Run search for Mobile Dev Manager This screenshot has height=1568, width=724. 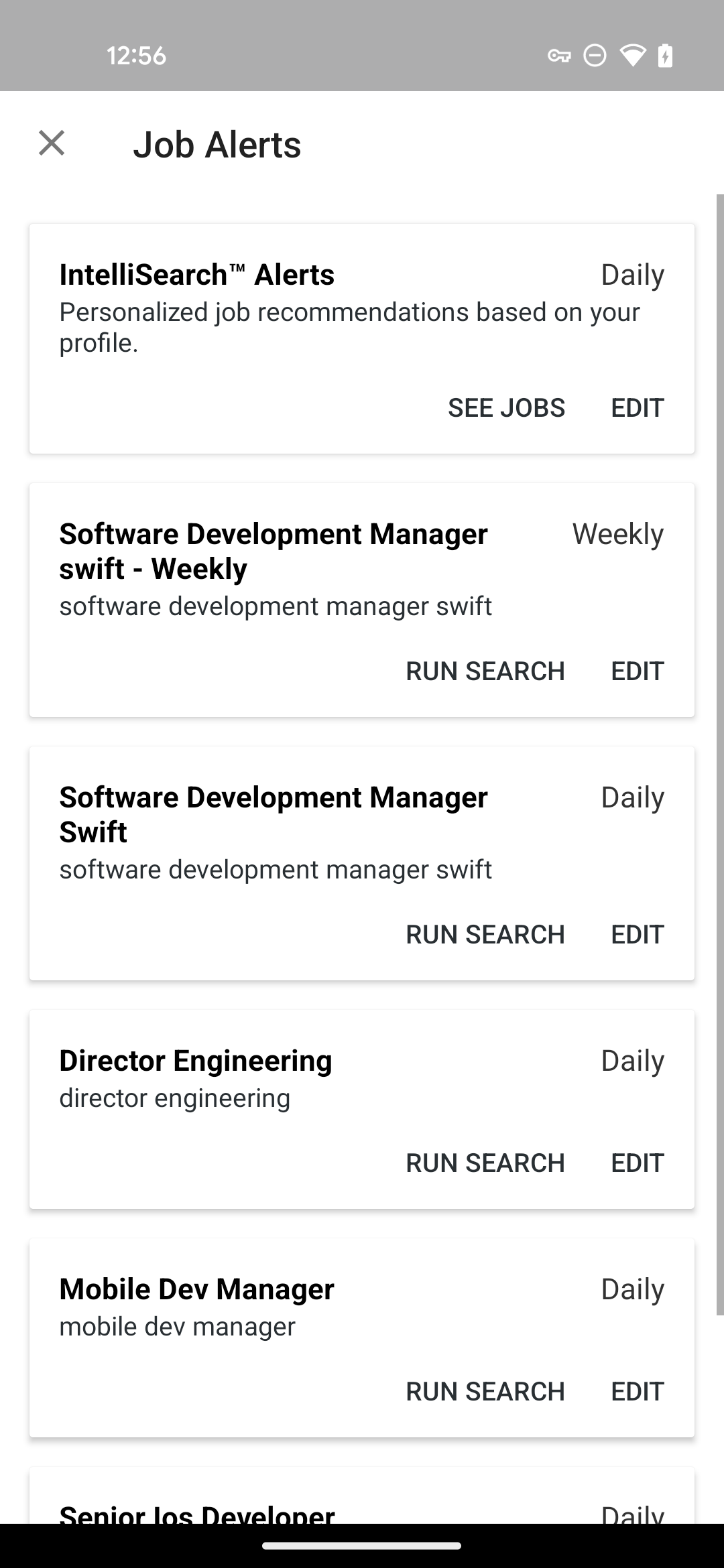click(x=485, y=1391)
